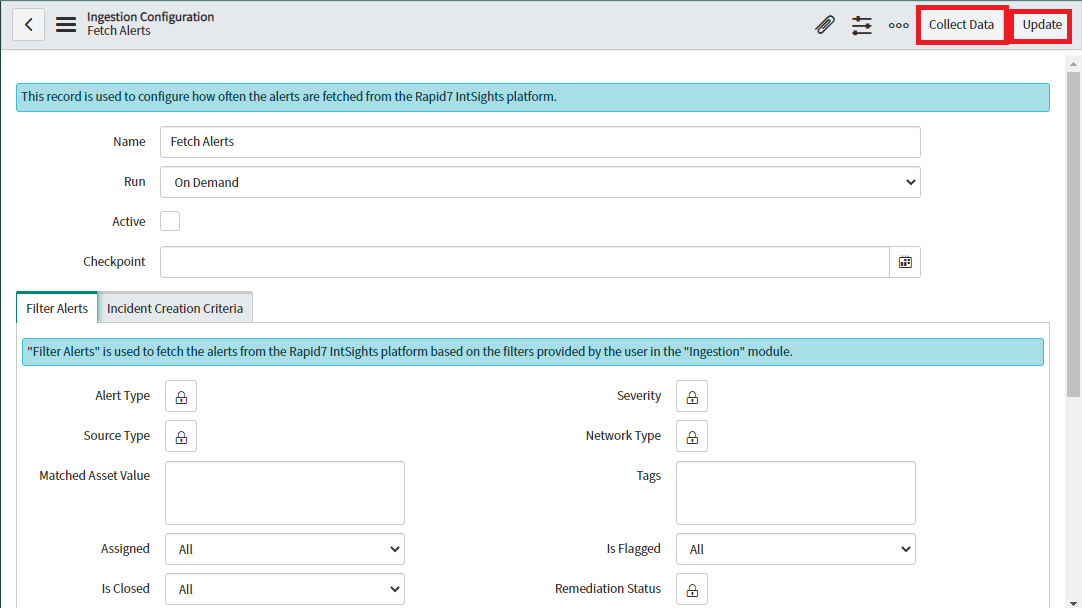Expand the Is Flagged dropdown
Image resolution: width=1082 pixels, height=608 pixels.
coord(796,549)
